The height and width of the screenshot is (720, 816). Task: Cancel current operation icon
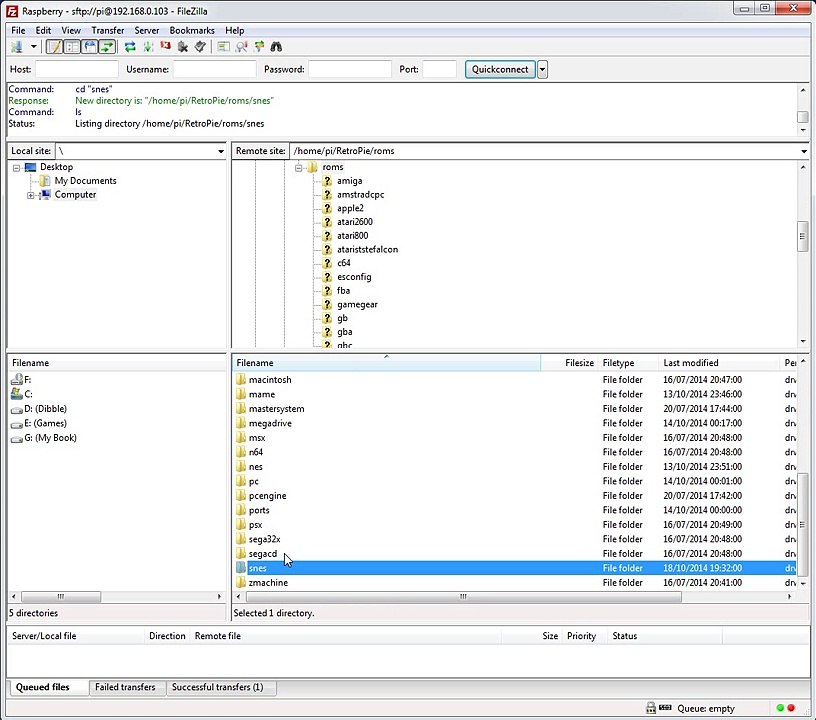[165, 47]
